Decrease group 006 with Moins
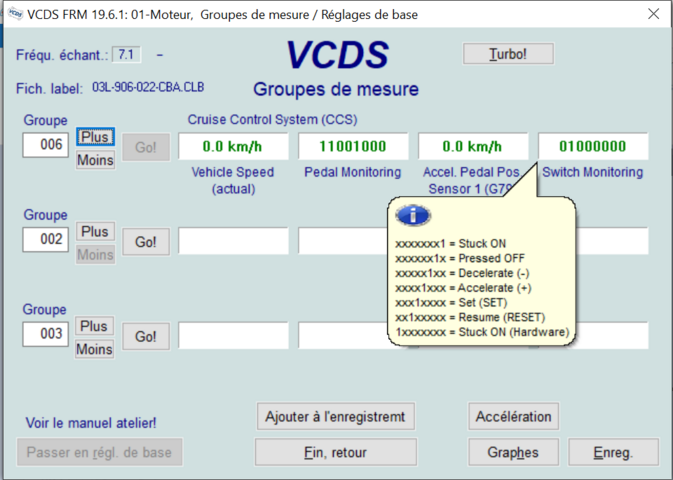This screenshot has height=480, width=673. (x=95, y=160)
